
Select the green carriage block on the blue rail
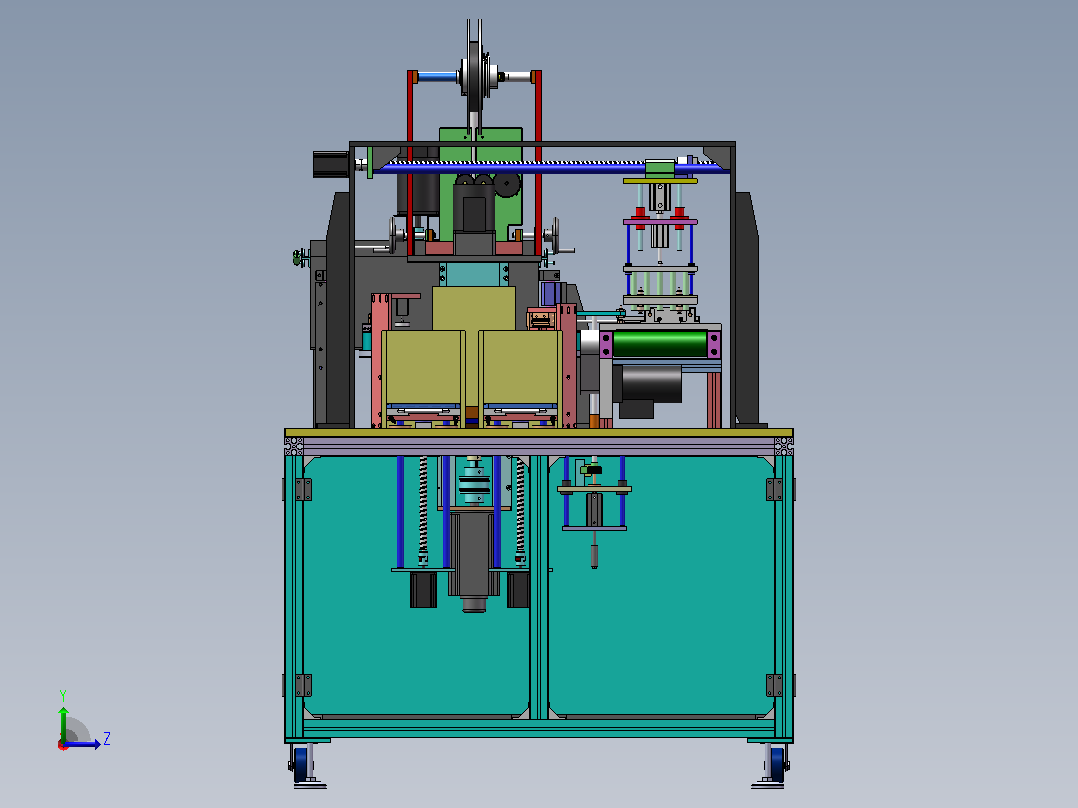[x=659, y=167]
